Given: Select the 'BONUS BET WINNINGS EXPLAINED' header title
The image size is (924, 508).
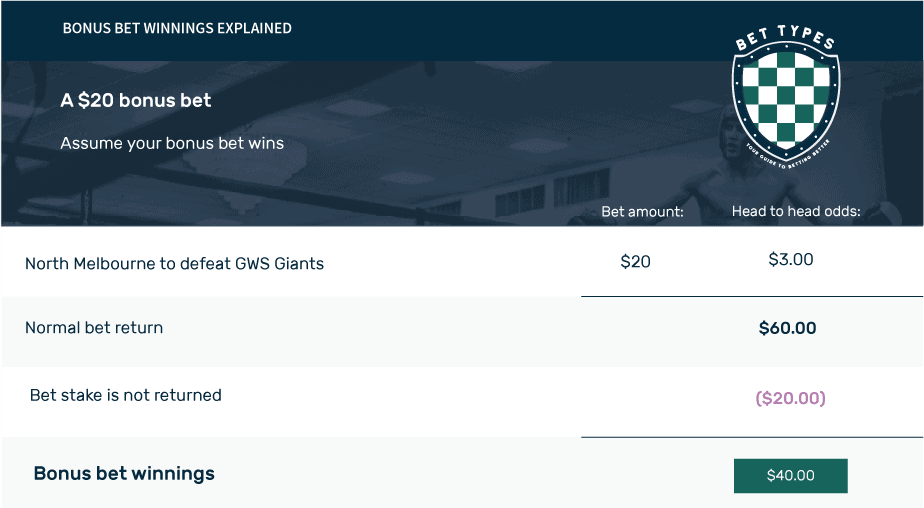Looking at the screenshot, I should pyautogui.click(x=177, y=28).
